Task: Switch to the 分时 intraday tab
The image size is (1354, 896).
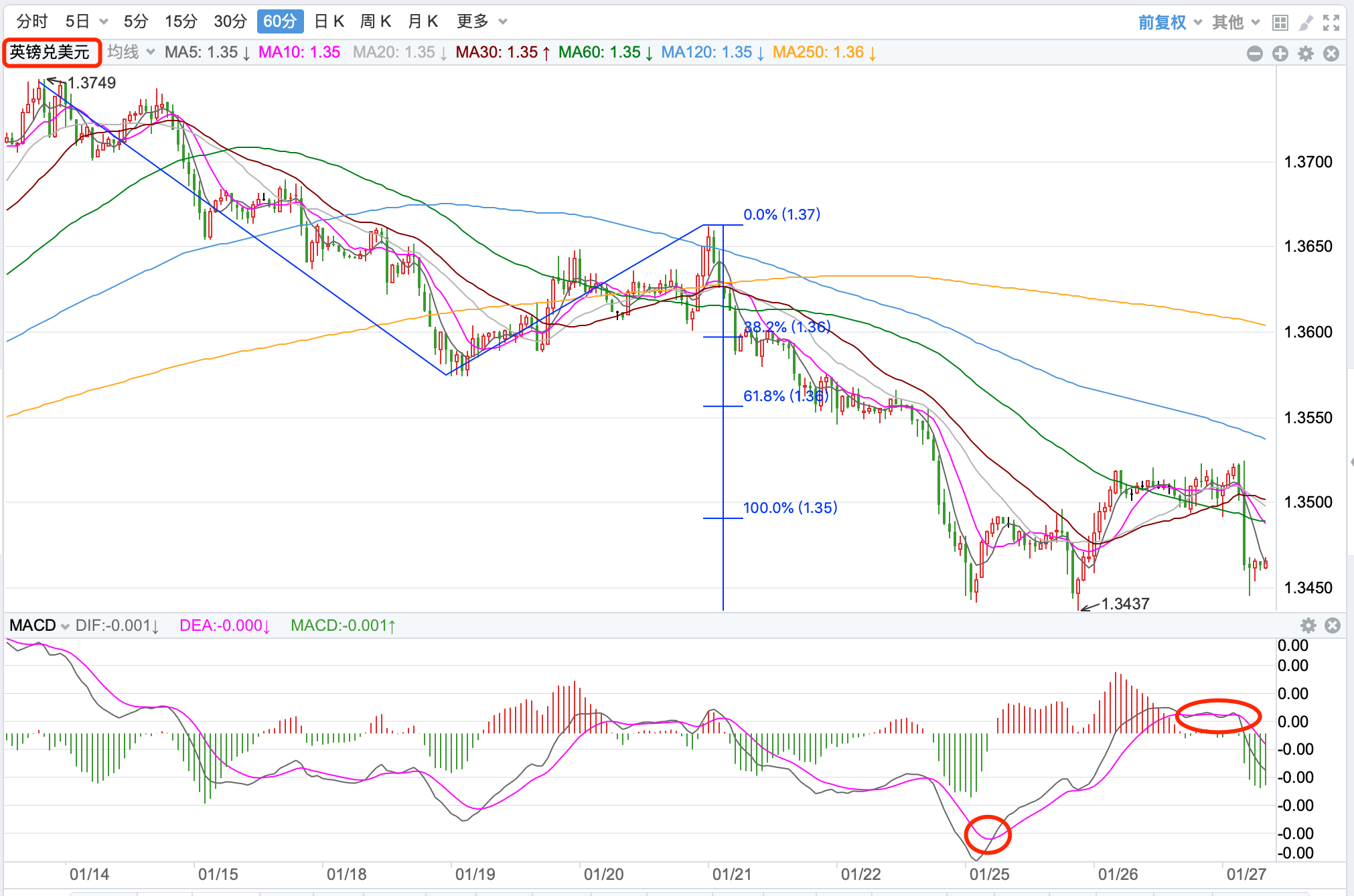Action: click(32, 22)
